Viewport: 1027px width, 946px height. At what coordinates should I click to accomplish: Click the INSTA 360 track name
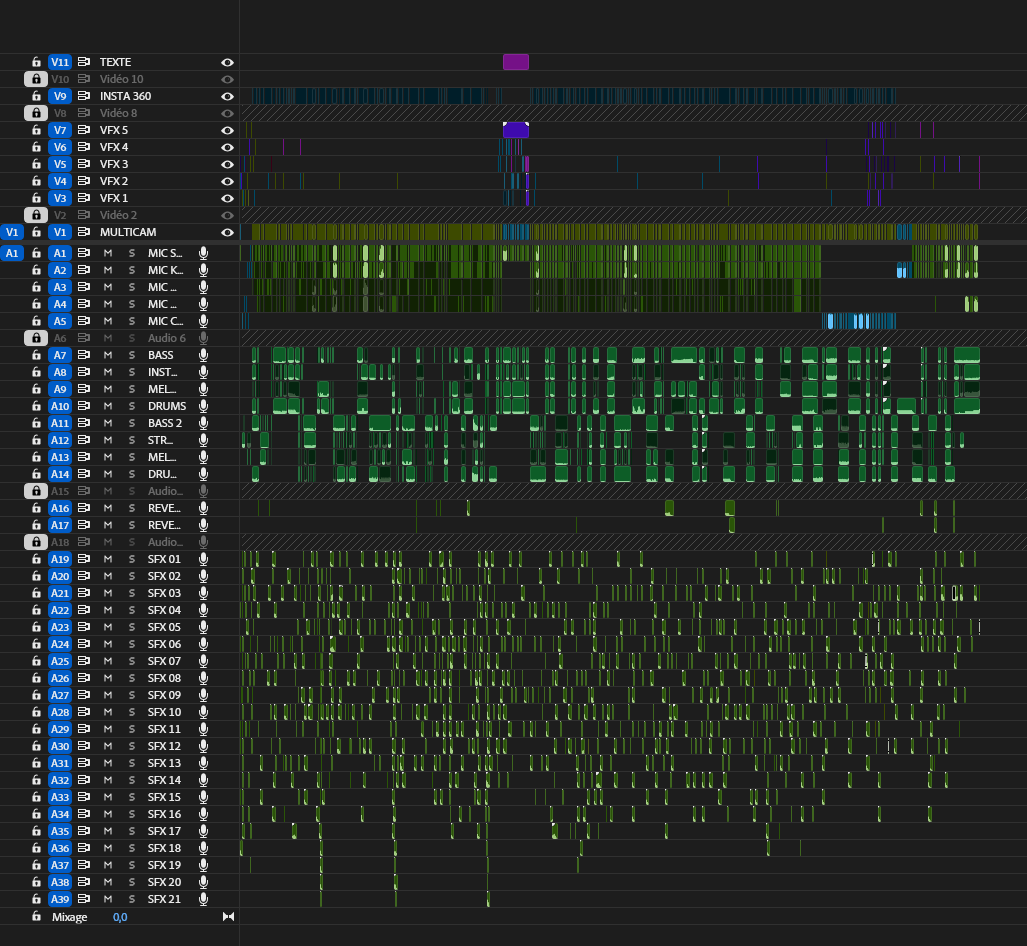[x=125, y=96]
